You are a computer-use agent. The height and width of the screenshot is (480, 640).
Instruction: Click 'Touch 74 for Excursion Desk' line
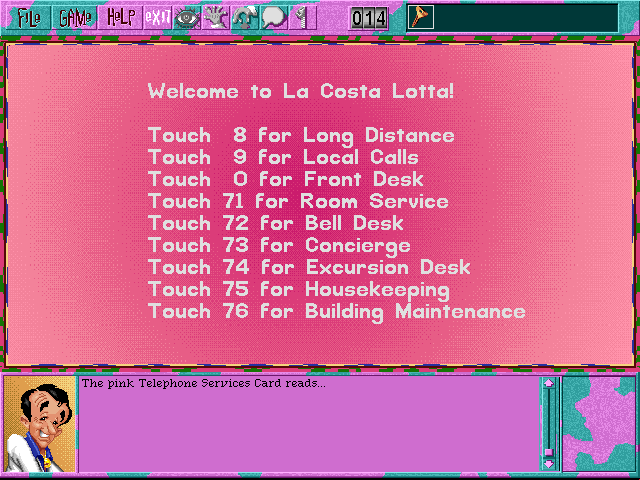[x=309, y=268]
